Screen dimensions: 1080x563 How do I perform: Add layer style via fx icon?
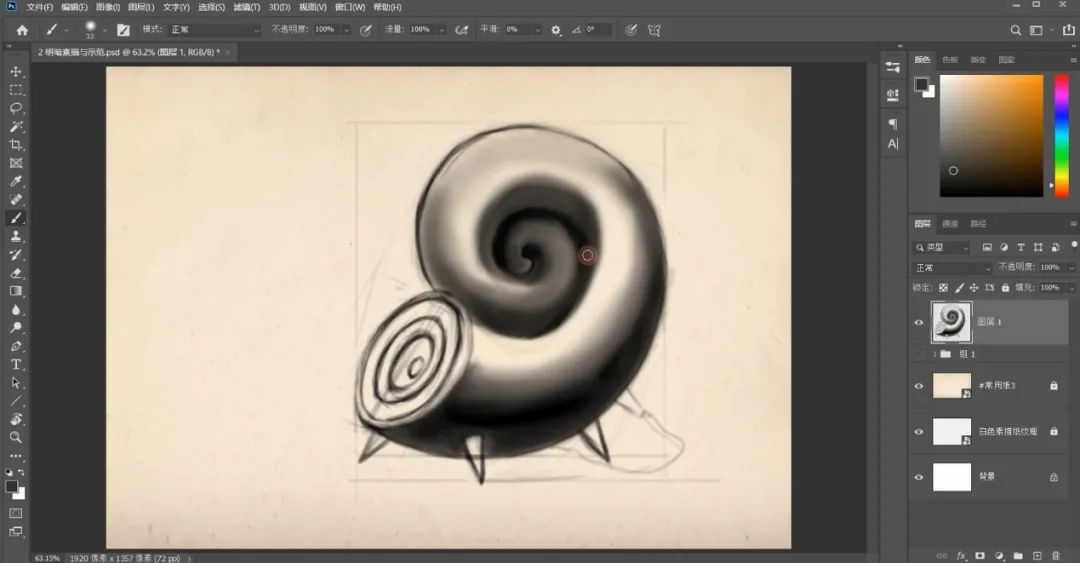(x=961, y=555)
